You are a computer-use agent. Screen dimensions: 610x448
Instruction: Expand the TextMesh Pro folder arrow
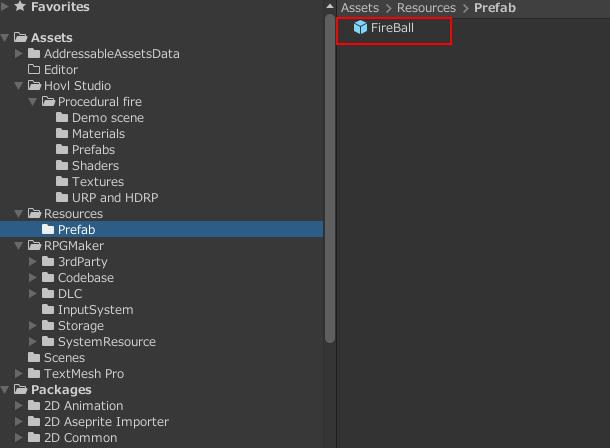point(18,373)
